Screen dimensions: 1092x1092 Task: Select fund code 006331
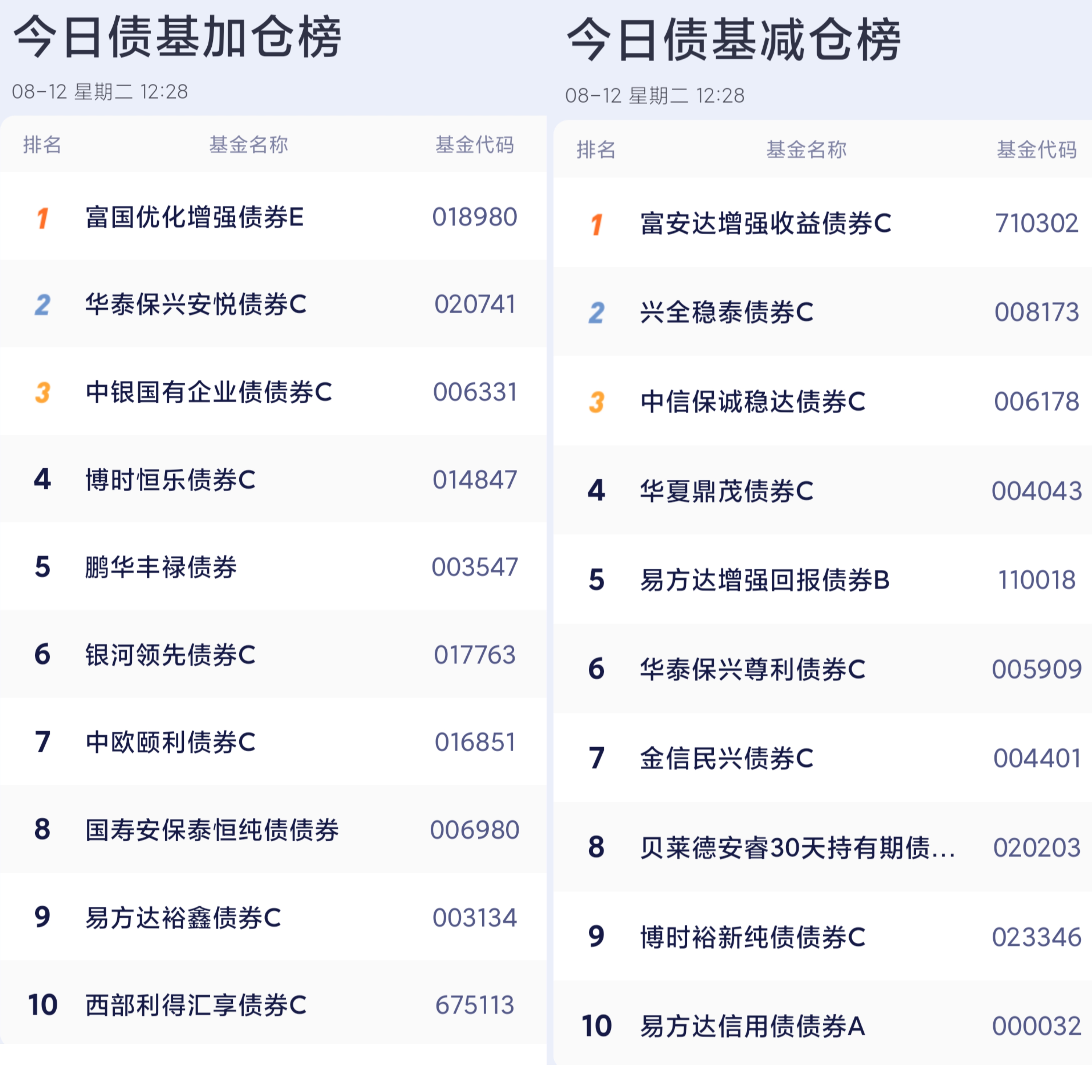click(475, 392)
